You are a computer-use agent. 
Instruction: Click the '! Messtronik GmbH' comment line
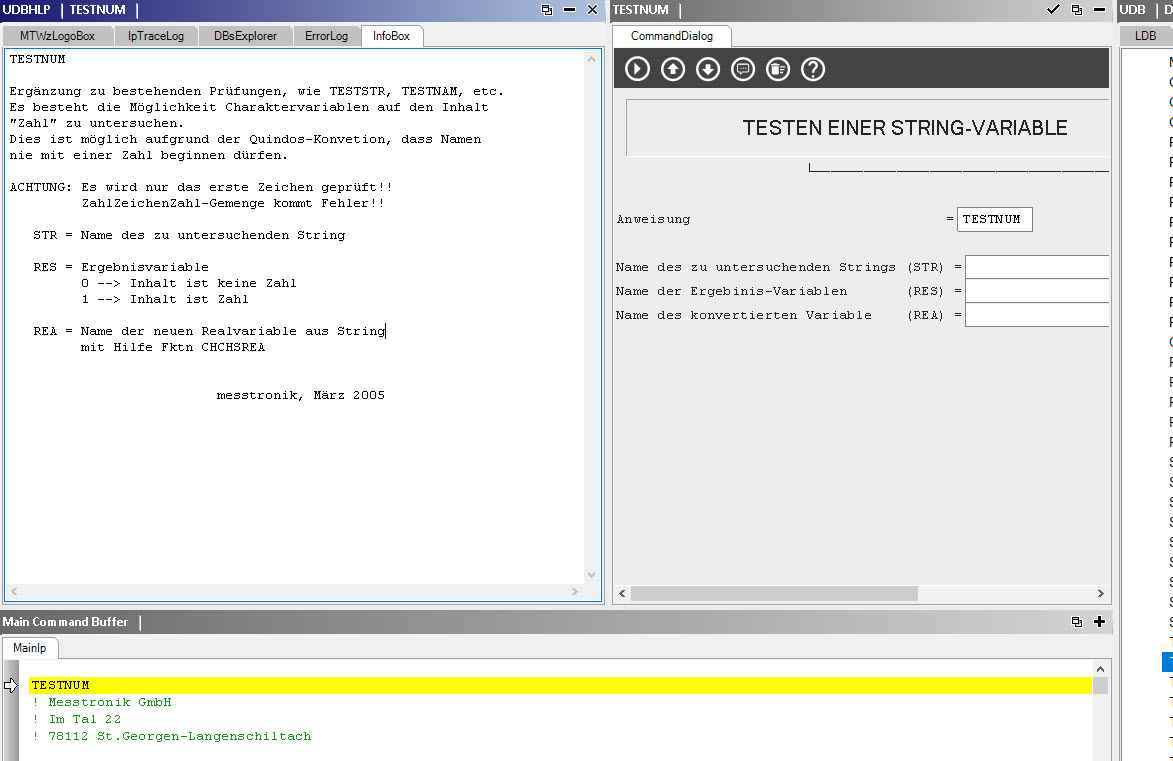102,703
